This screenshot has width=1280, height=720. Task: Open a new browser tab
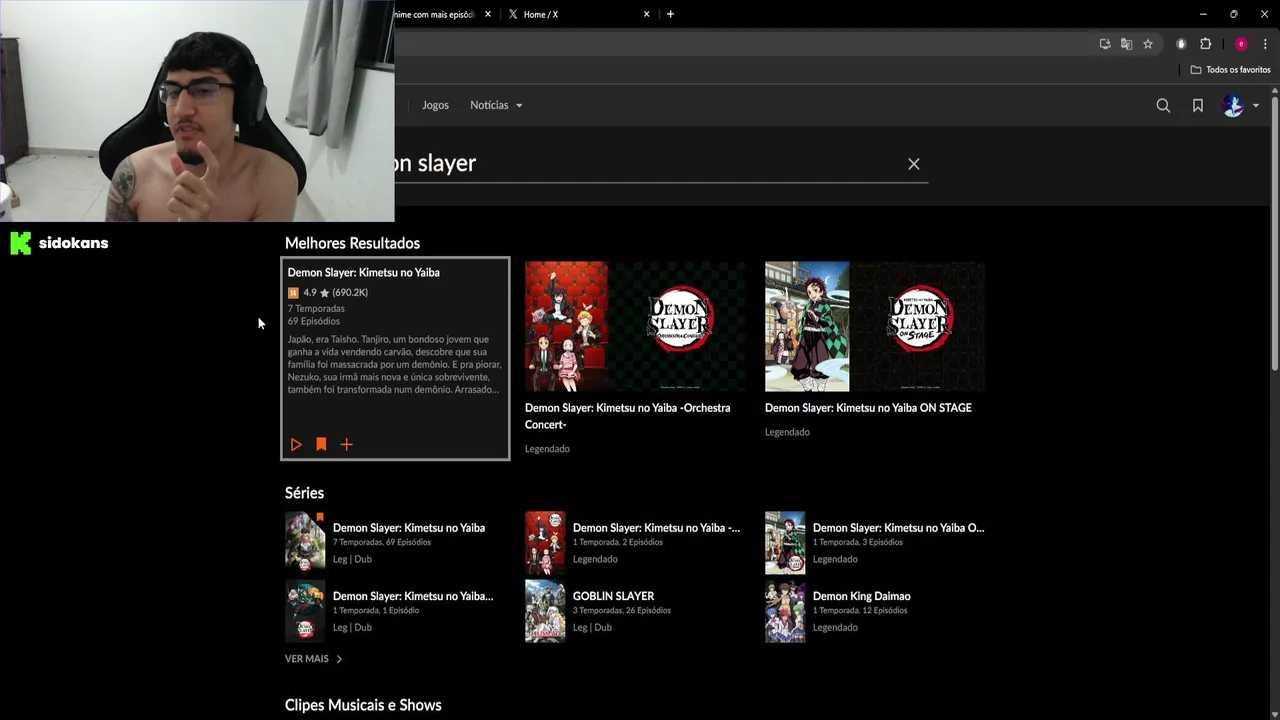(670, 14)
